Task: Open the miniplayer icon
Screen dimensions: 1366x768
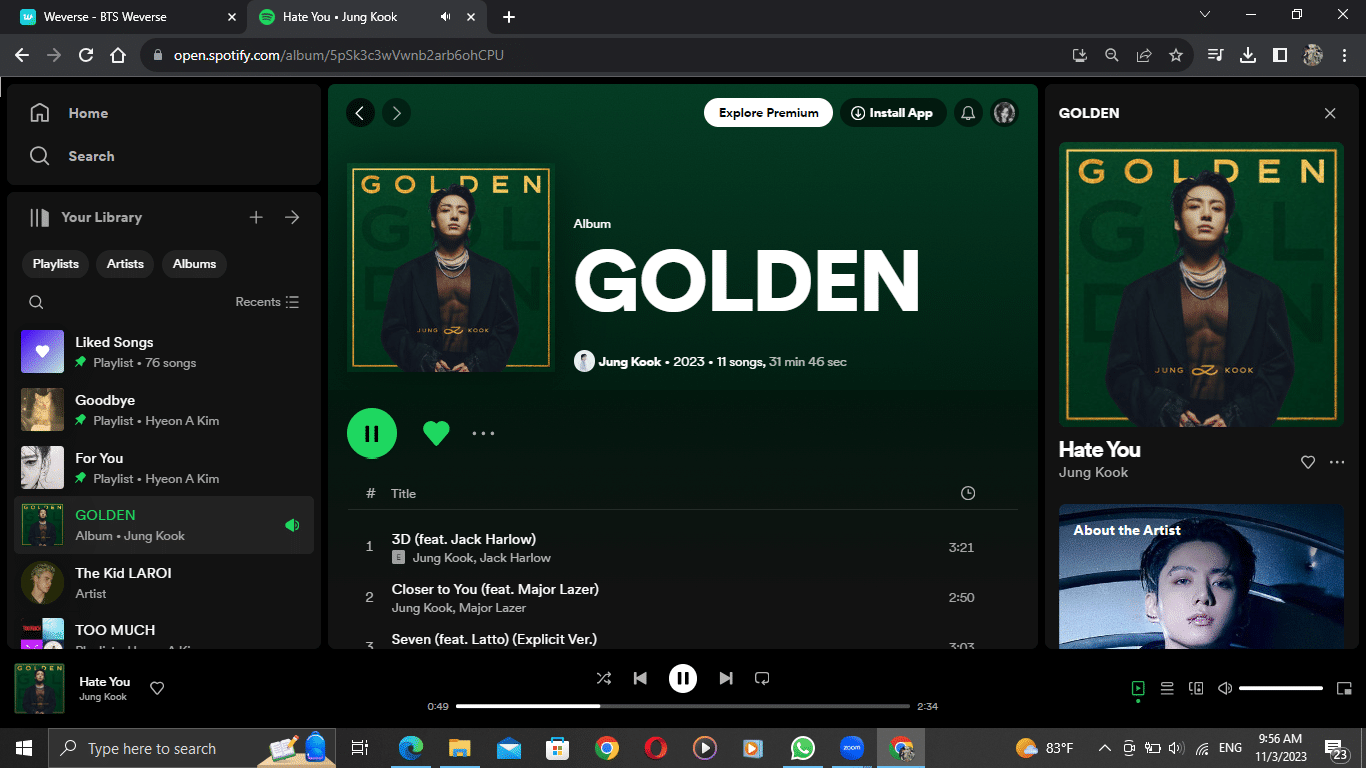Action: (x=1344, y=688)
